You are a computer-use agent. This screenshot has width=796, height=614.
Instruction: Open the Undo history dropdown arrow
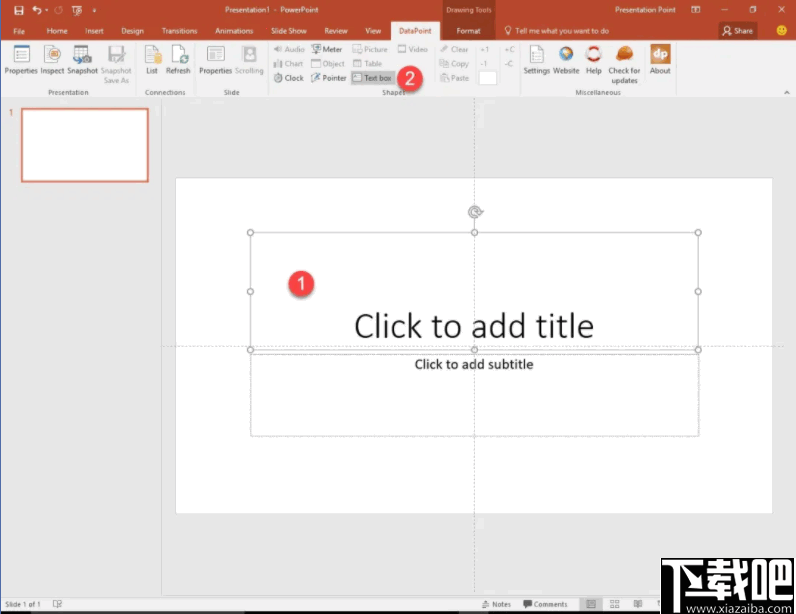point(46,10)
